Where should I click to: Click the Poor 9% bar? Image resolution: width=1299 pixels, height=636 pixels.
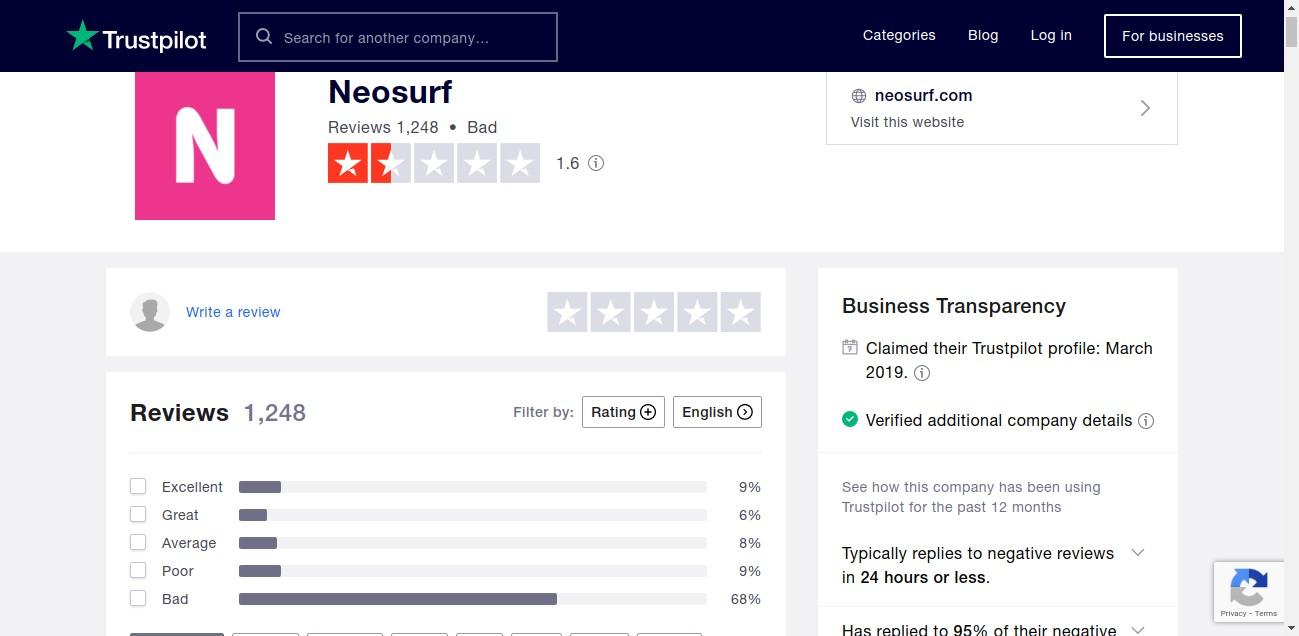[472, 571]
